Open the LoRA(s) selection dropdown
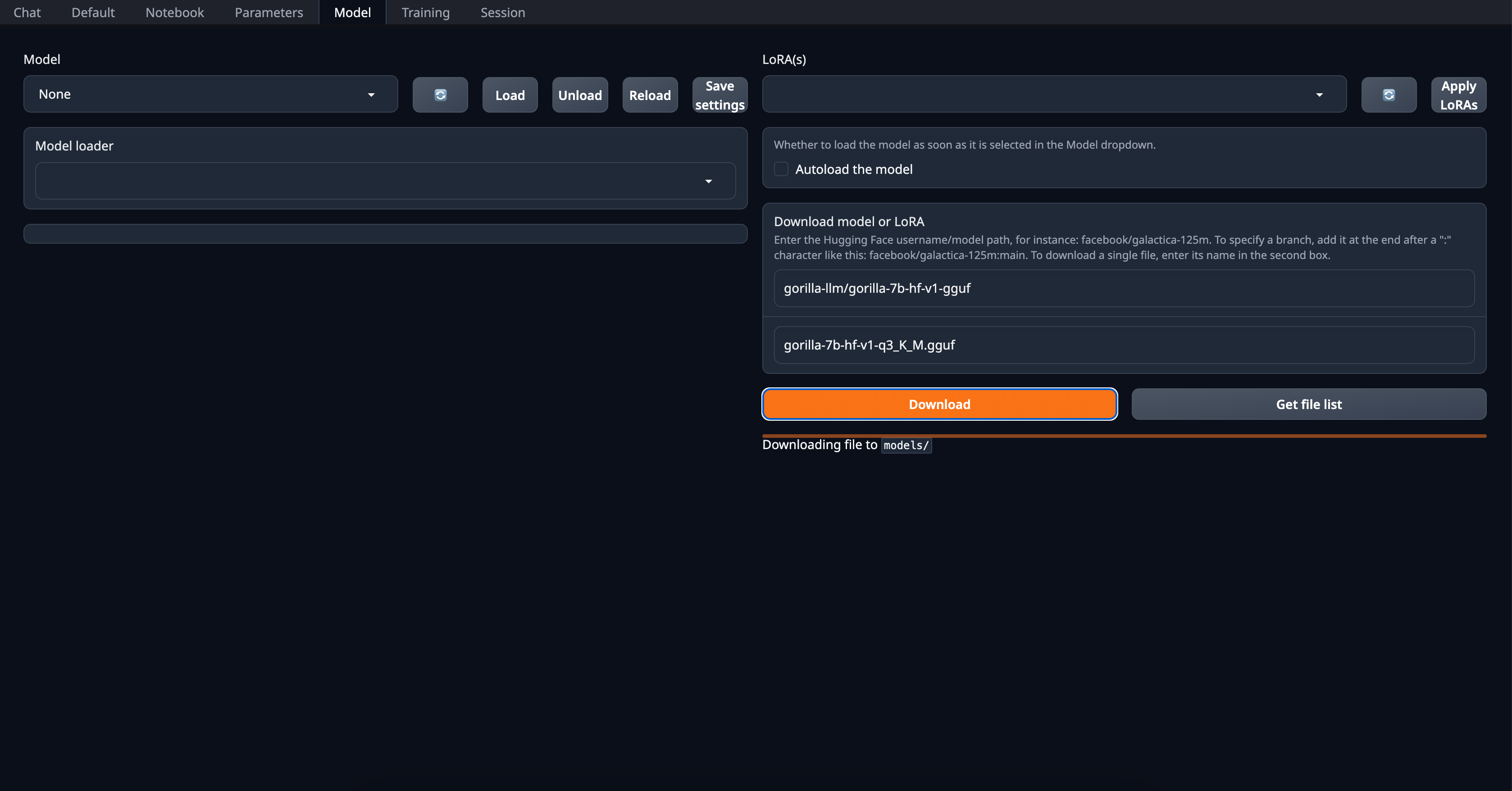Image resolution: width=1512 pixels, height=791 pixels. point(1054,94)
